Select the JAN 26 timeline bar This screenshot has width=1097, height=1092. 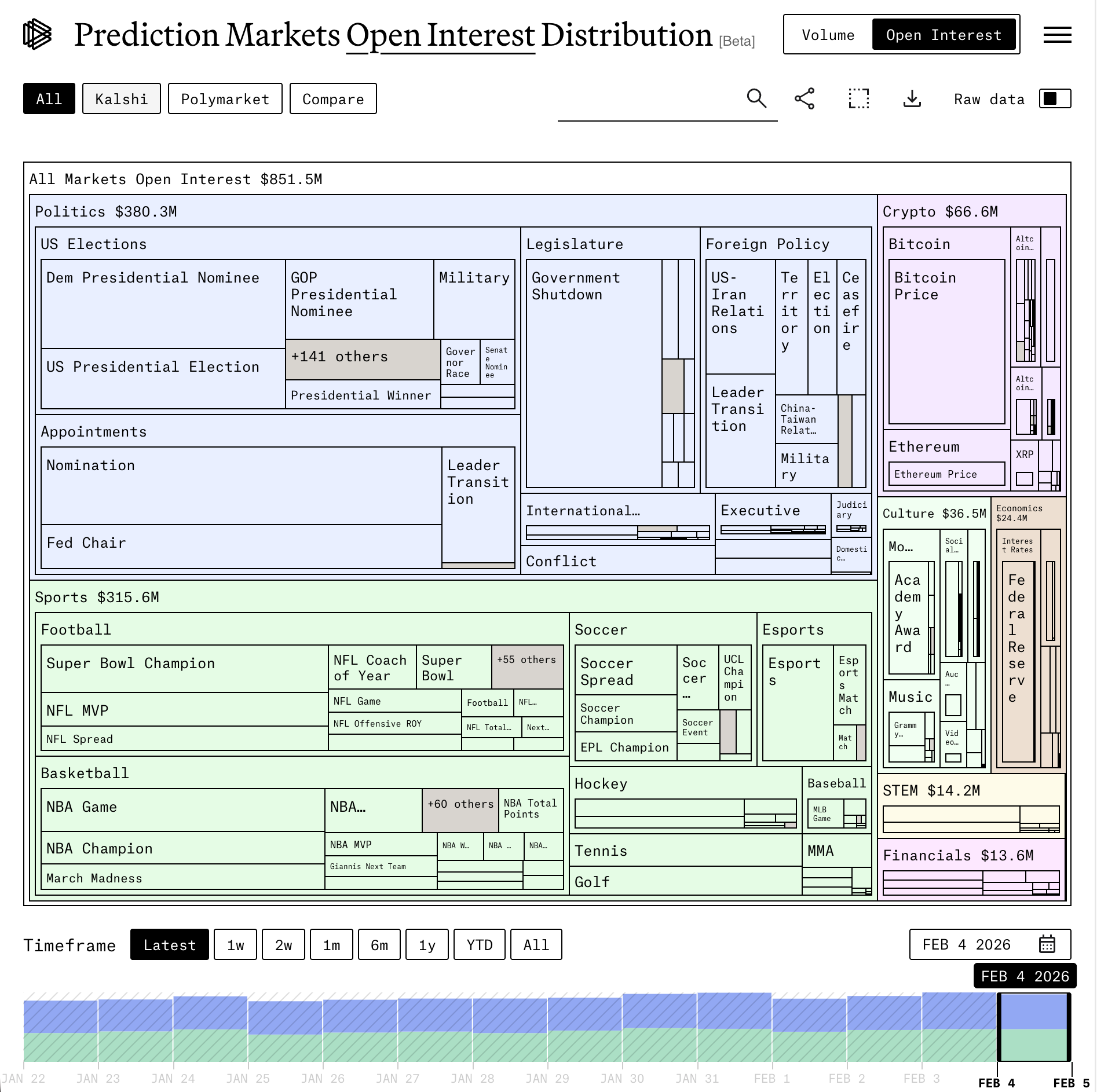(360, 1031)
